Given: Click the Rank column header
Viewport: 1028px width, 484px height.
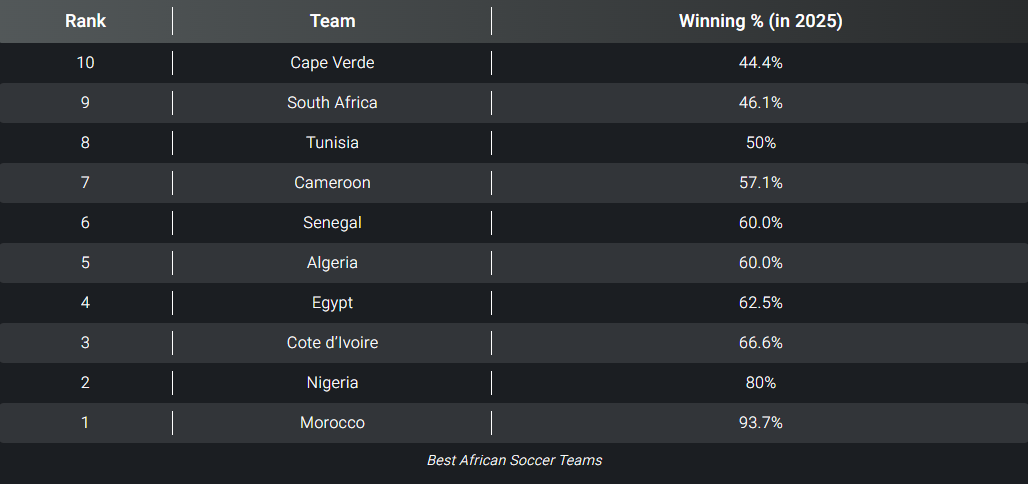Looking at the screenshot, I should [85, 21].
